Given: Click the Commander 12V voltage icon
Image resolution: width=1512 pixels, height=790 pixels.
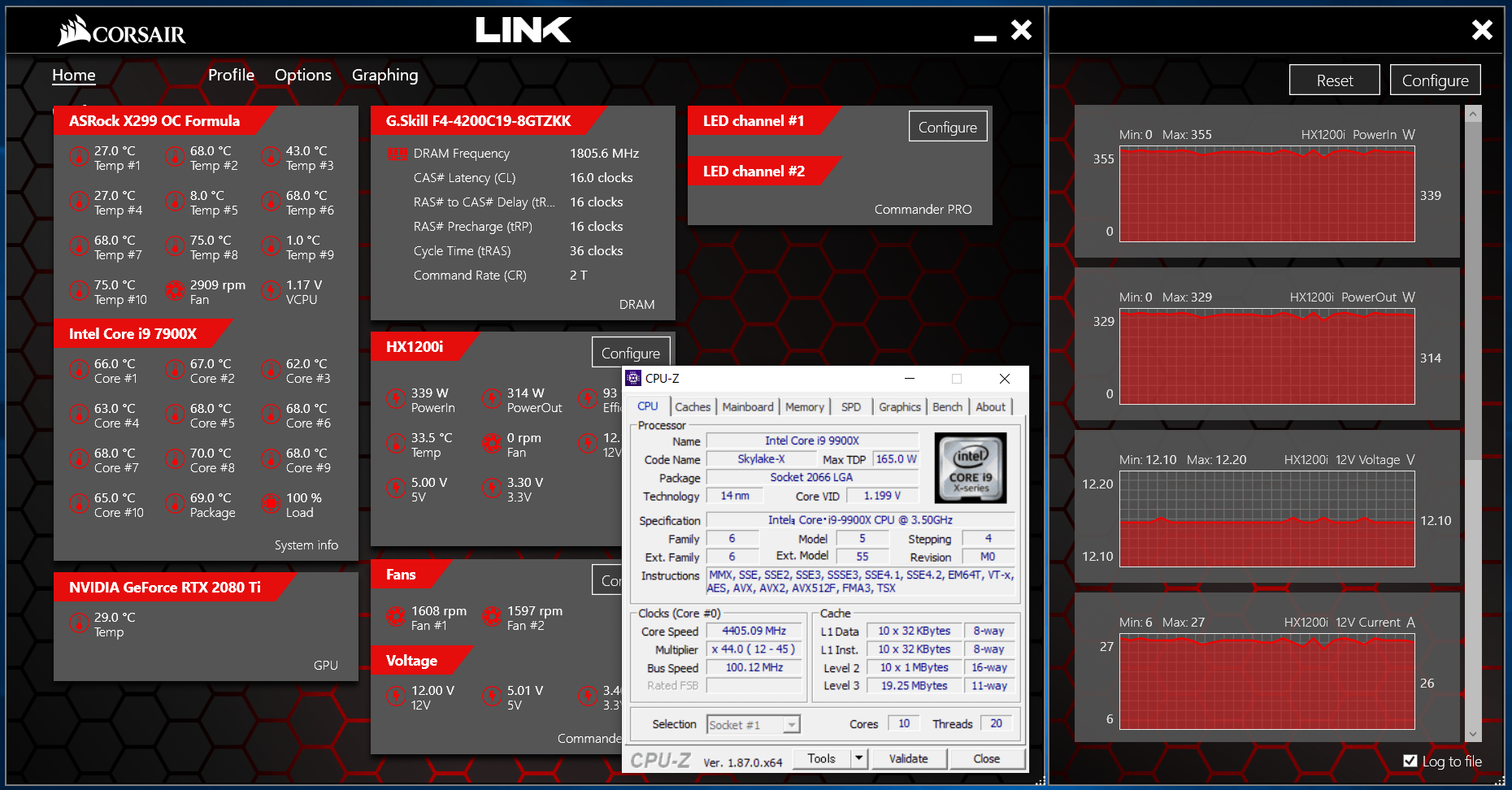Looking at the screenshot, I should [x=396, y=696].
